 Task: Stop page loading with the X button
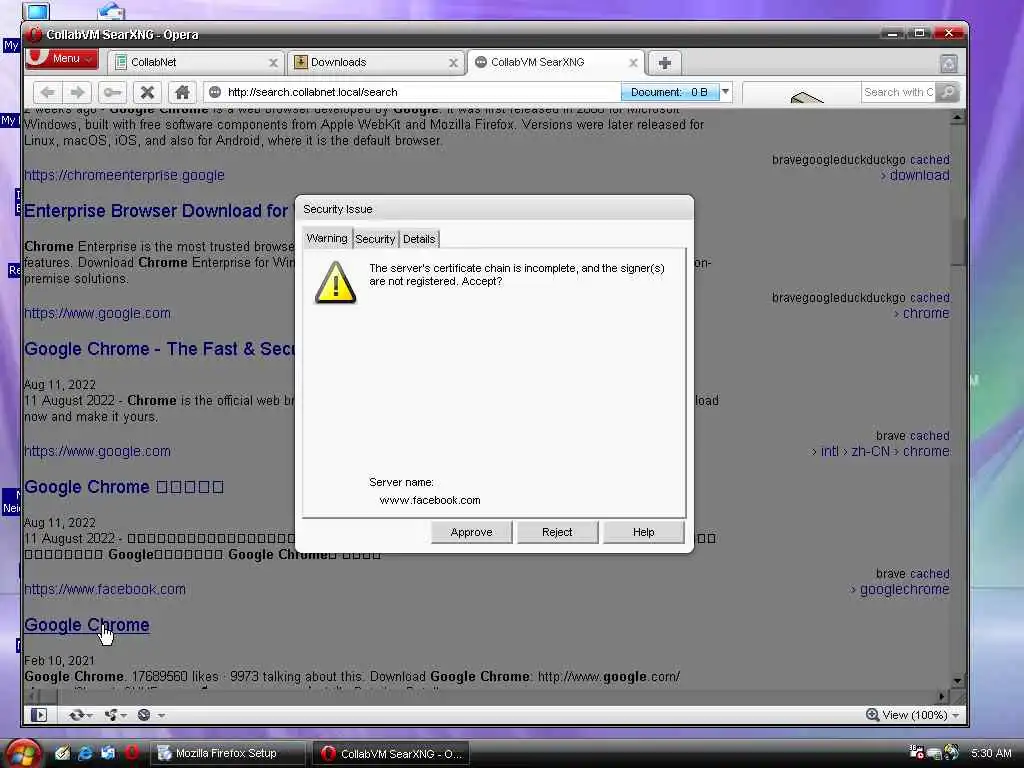148,92
